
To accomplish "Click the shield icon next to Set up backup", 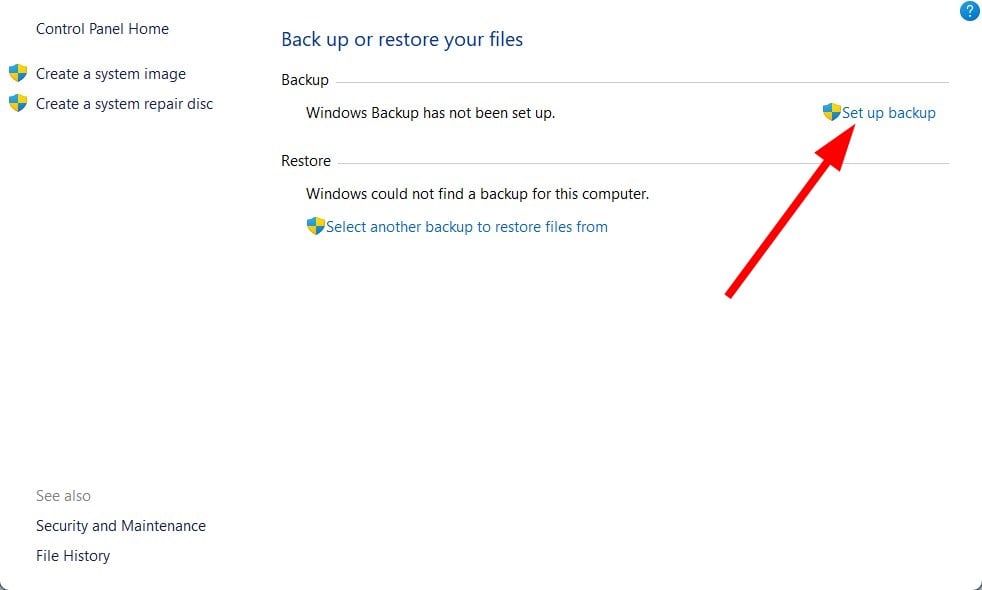I will pyautogui.click(x=831, y=112).
